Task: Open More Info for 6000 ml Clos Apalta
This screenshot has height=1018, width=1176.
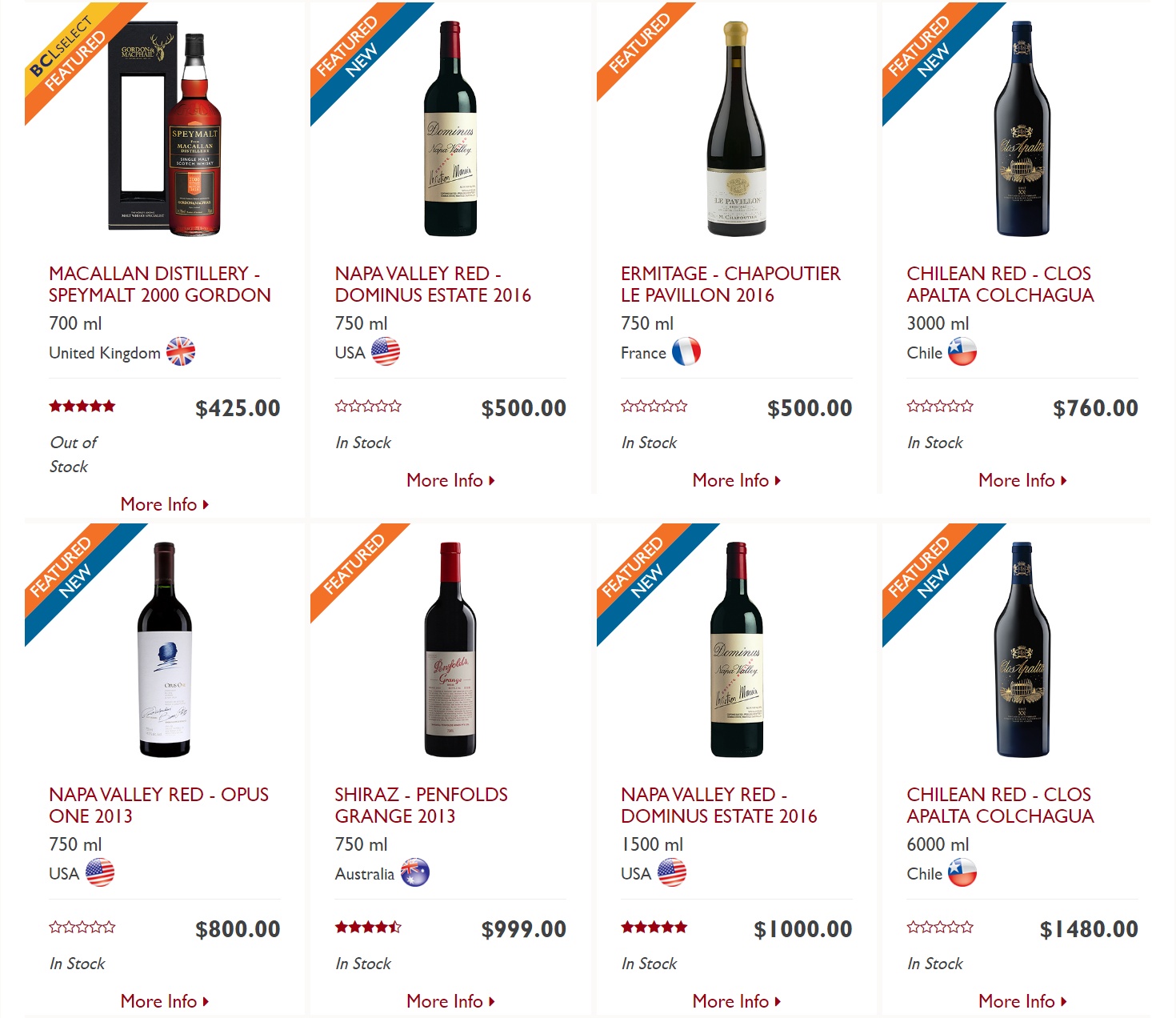Action: tap(1022, 1001)
